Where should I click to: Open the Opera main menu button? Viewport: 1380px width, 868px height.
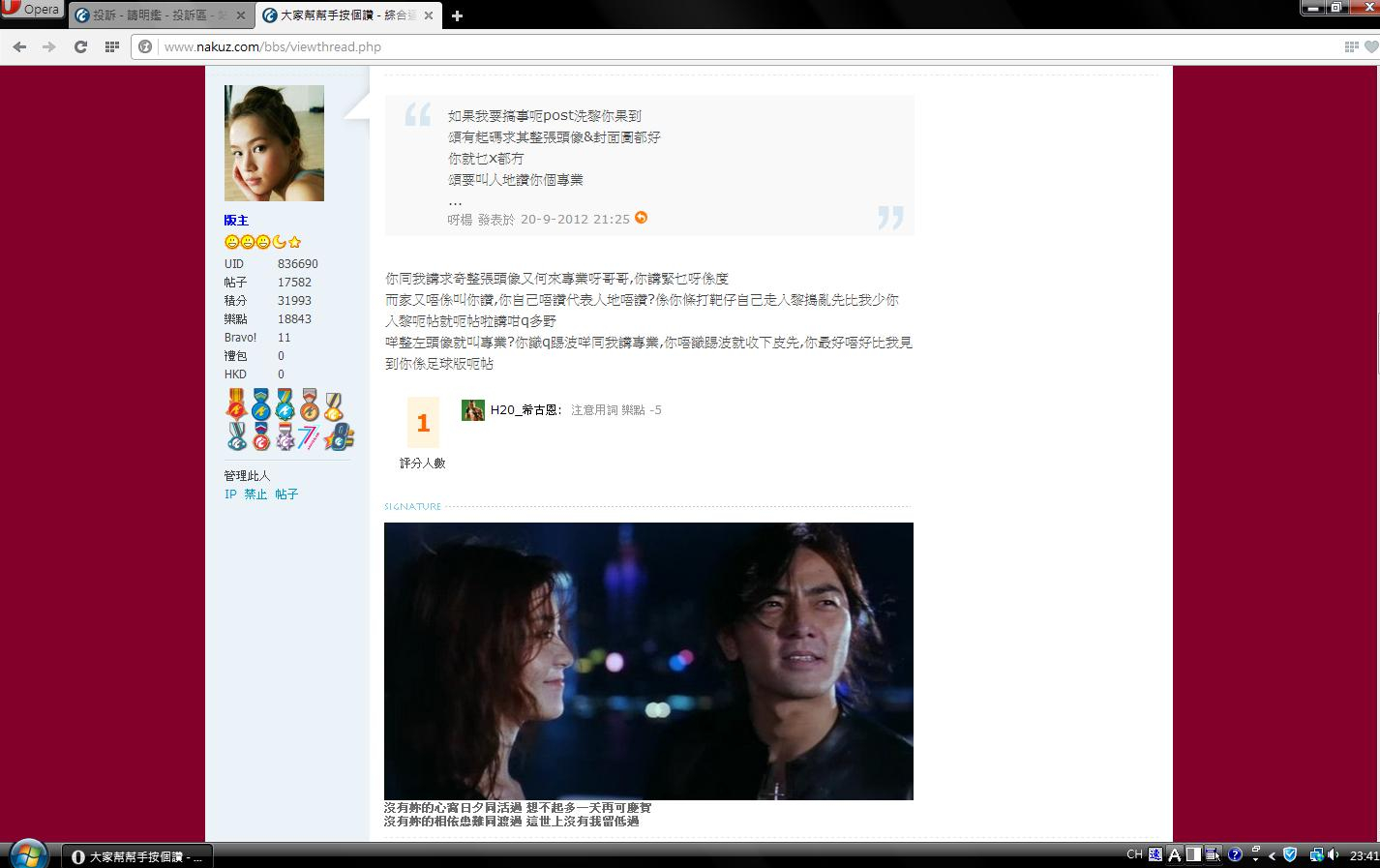click(31, 9)
